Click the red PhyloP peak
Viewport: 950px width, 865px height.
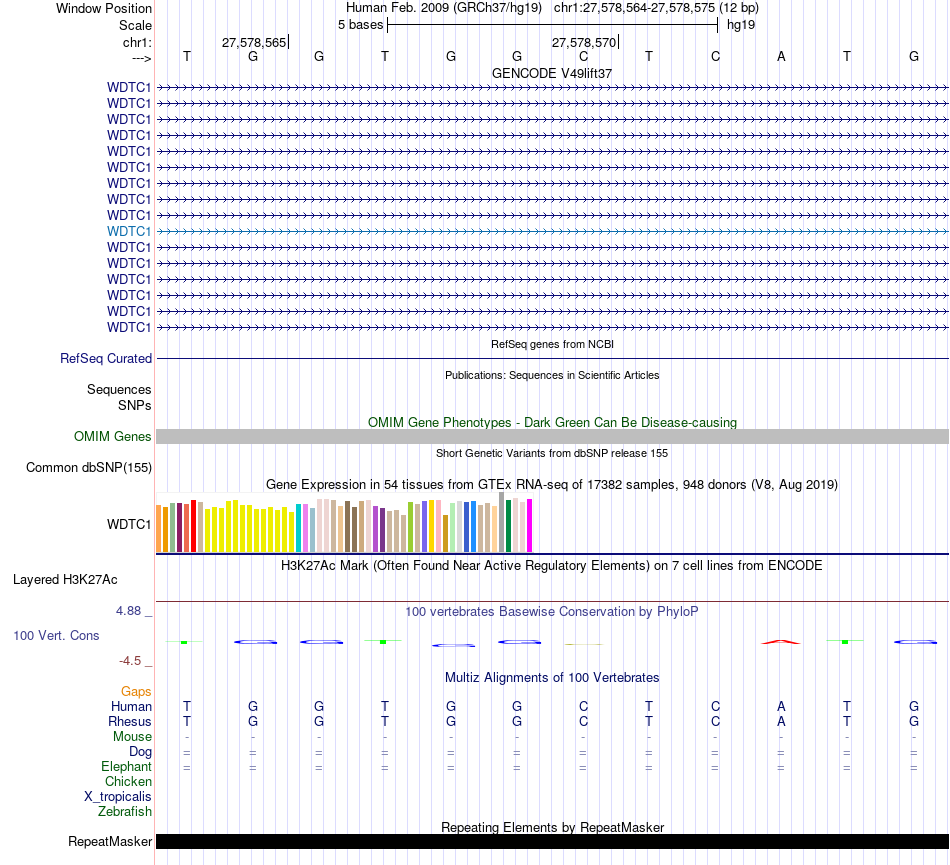point(781,641)
